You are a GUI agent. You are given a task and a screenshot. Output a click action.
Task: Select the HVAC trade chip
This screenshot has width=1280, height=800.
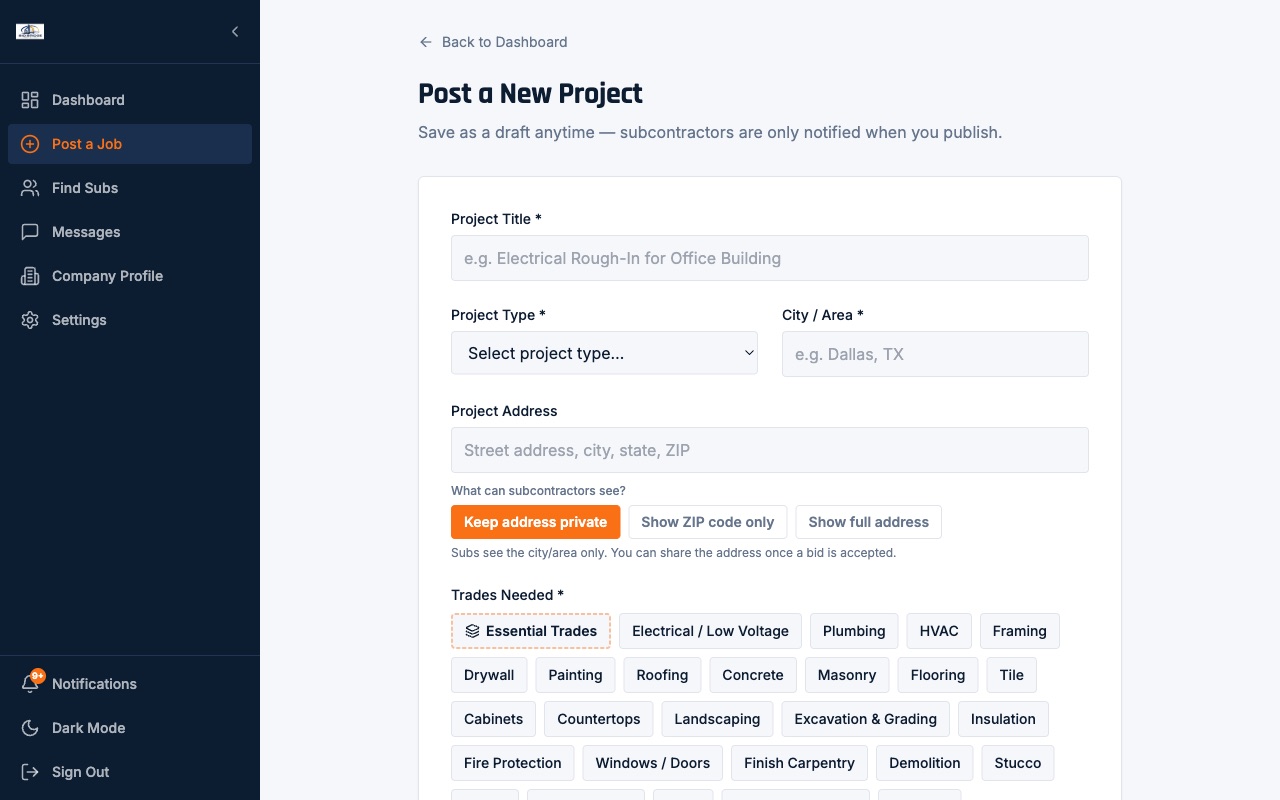(939, 631)
